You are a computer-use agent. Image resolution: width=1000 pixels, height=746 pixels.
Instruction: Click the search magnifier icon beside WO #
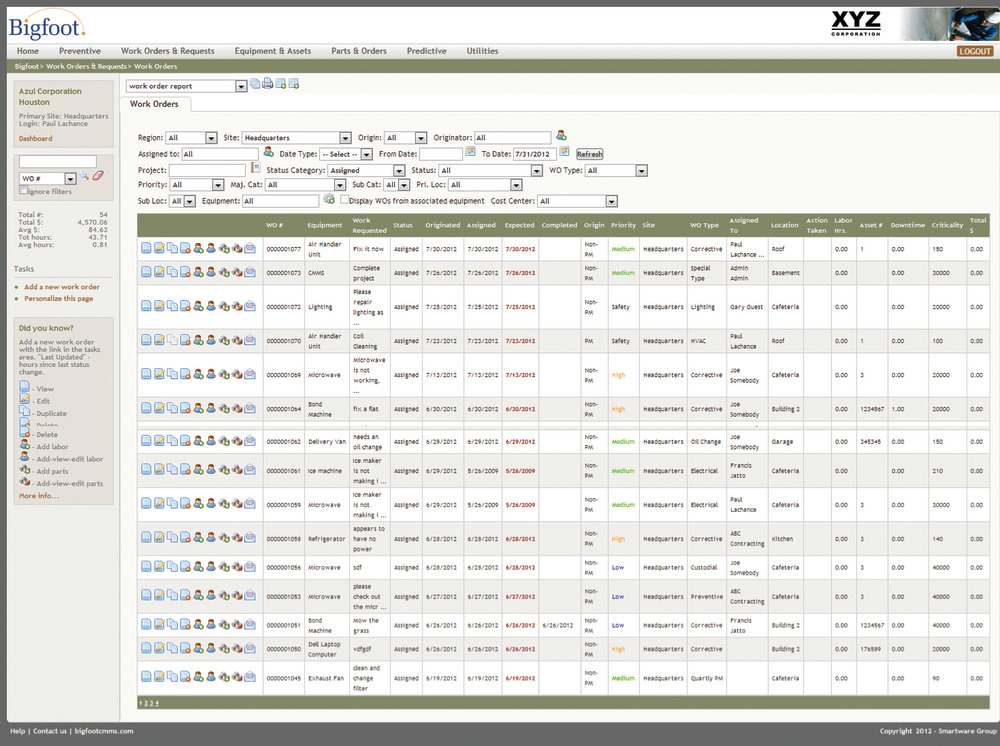click(84, 177)
